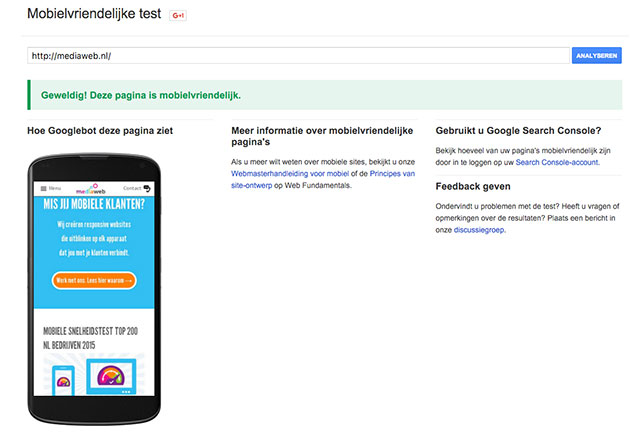Click the 'Mobielvriendelijke test' page title
640x444 pixels.
click(94, 13)
